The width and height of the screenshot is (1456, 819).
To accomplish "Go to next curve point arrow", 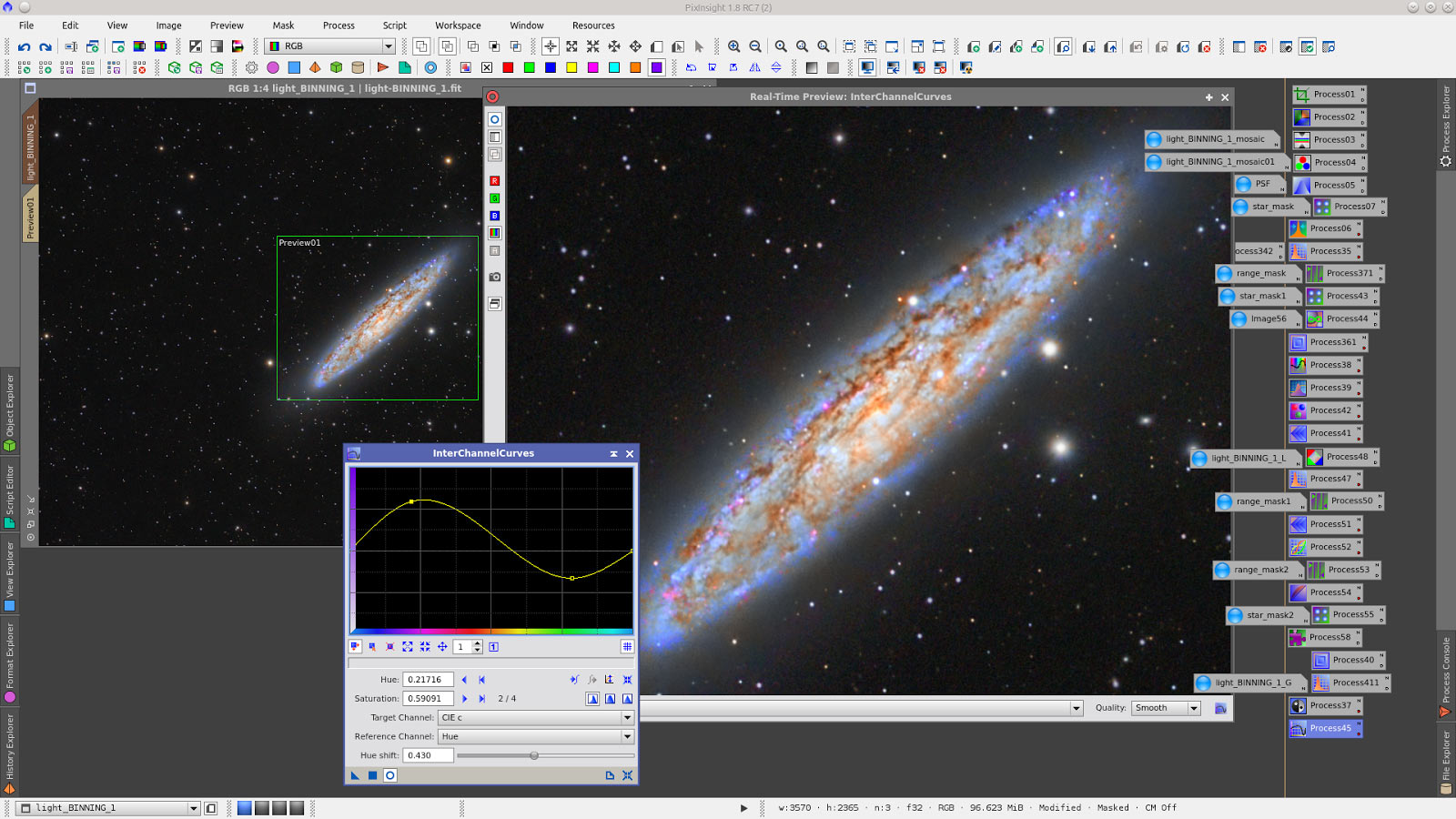I will [465, 699].
